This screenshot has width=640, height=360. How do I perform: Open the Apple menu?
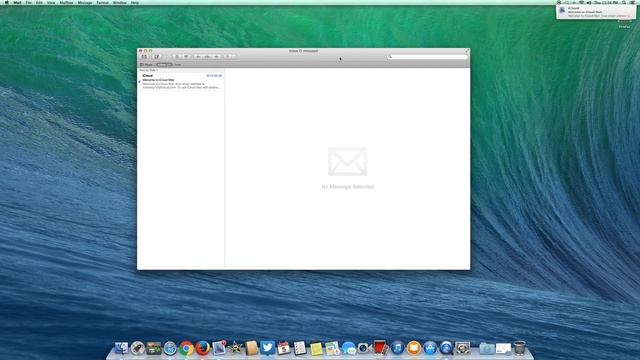[x=6, y=2]
